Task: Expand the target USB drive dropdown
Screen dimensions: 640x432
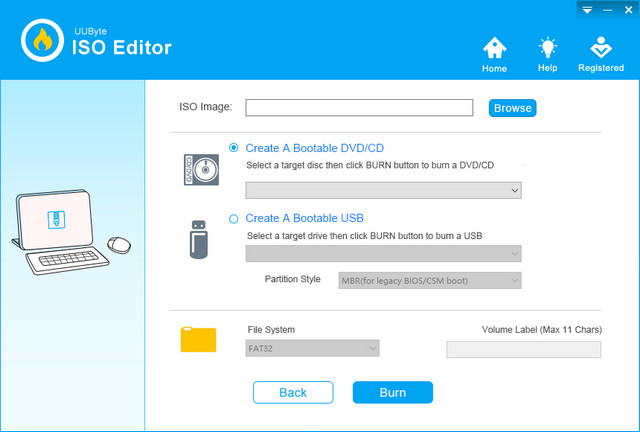Action: (x=383, y=254)
